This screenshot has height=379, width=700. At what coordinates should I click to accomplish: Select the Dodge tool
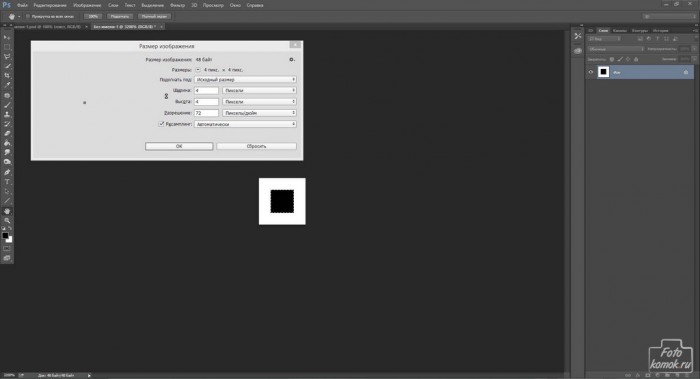[7, 162]
